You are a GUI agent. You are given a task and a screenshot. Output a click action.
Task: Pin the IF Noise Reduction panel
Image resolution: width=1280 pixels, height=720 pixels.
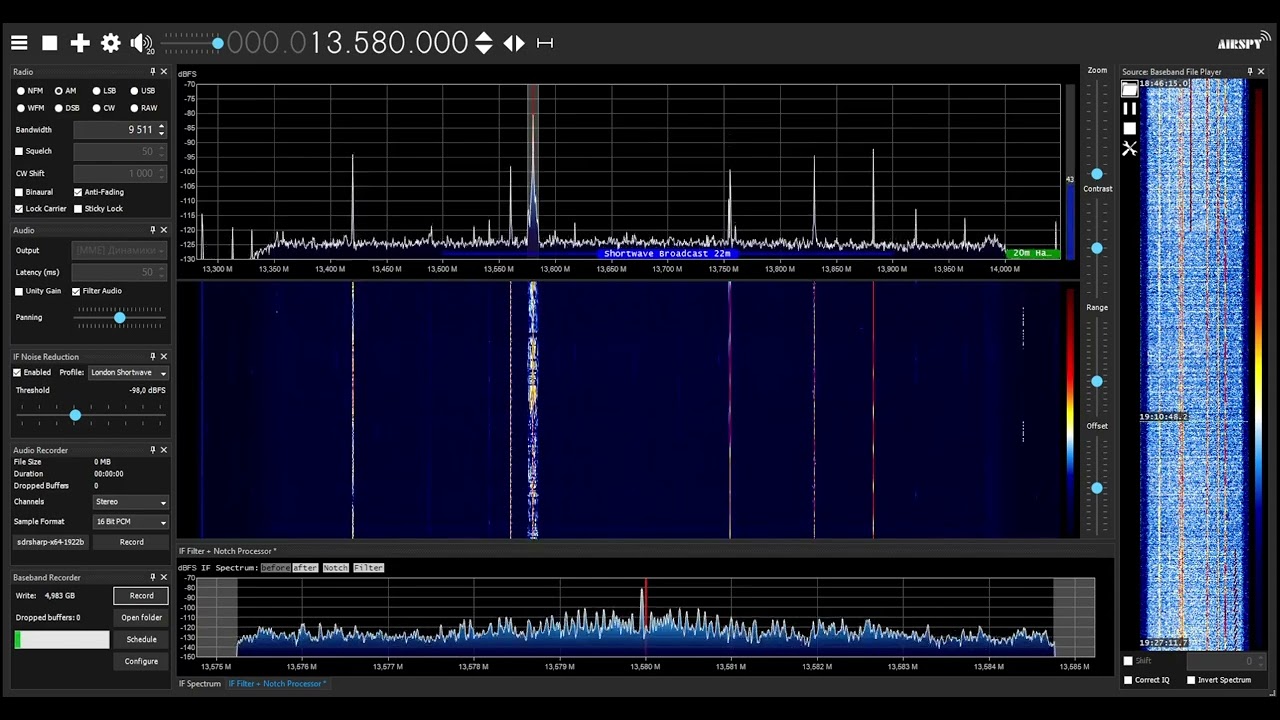153,356
